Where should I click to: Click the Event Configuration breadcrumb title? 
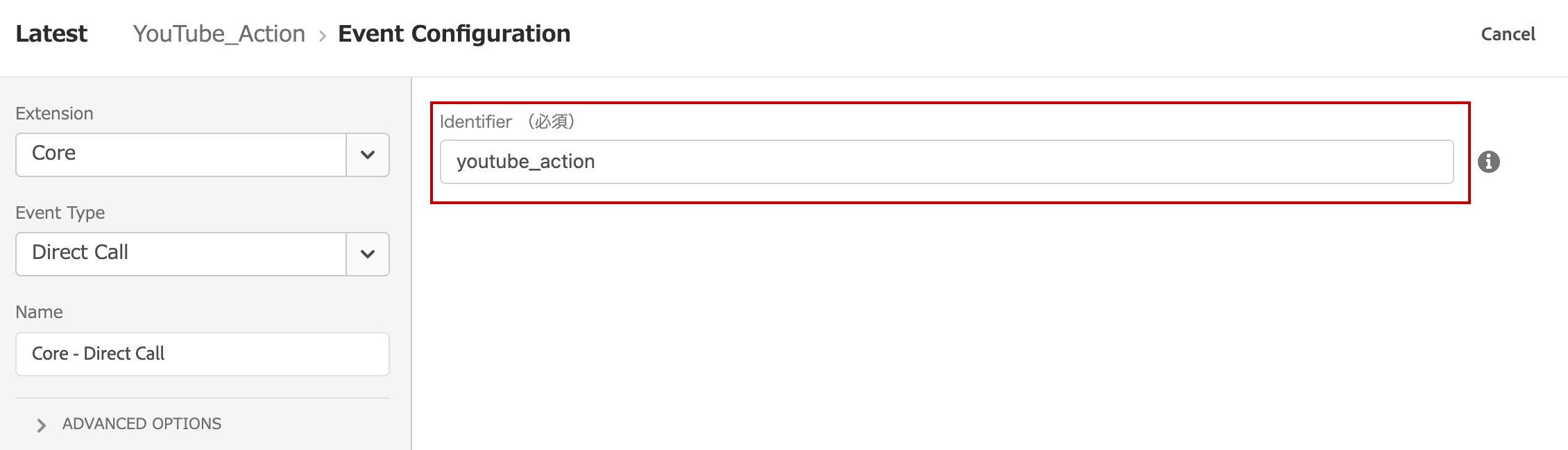454,34
